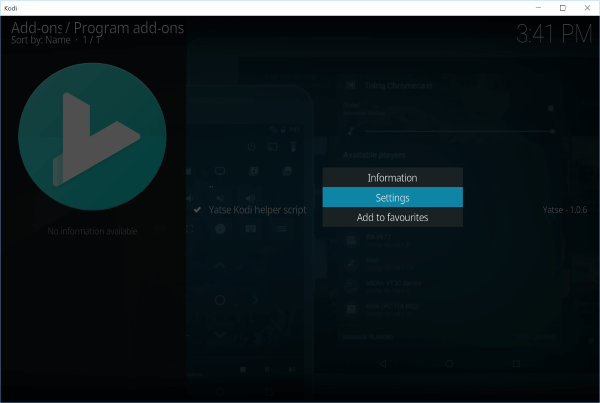Click the 3:41 PM clock
Screen dimensions: 600x403
coord(551,35)
